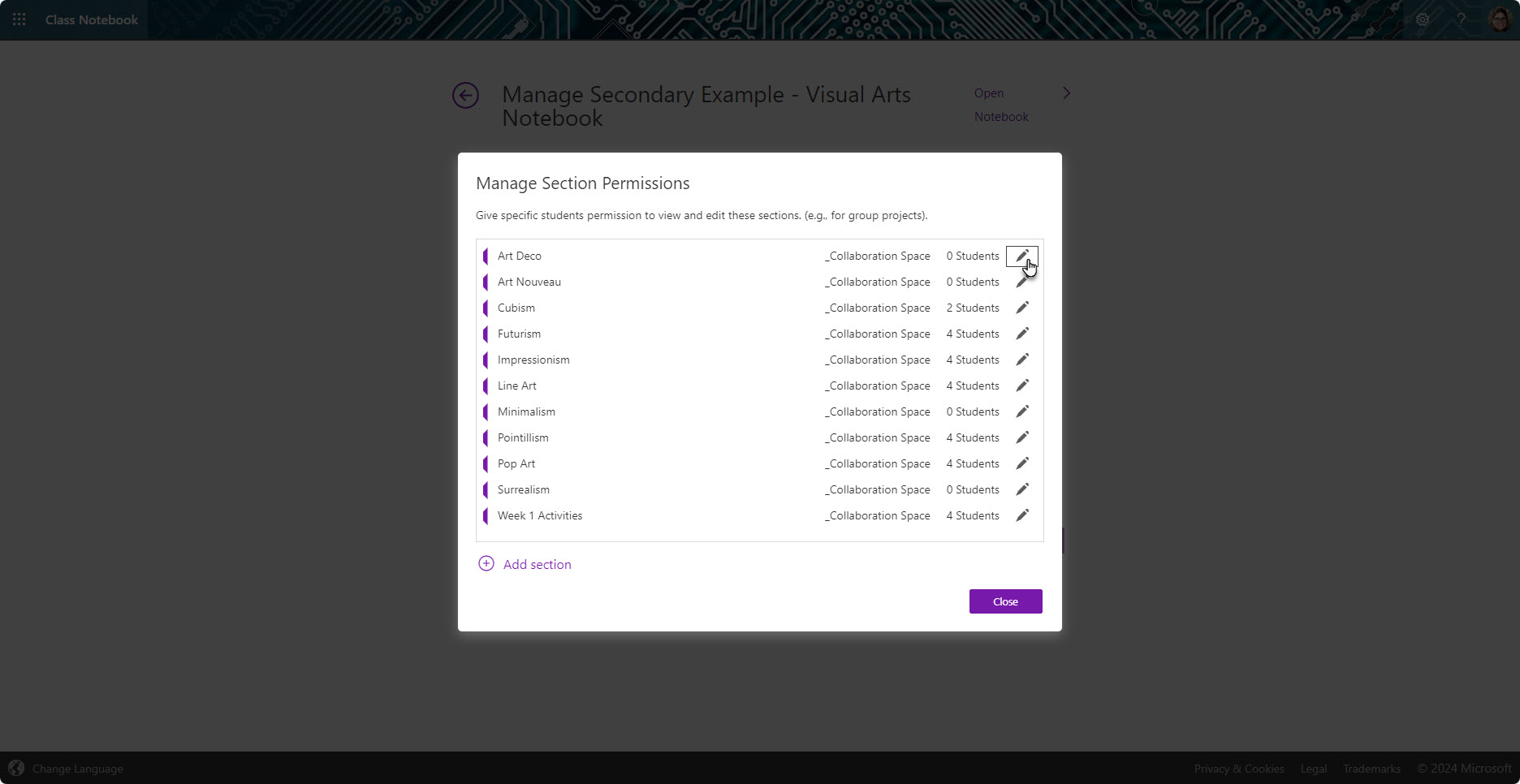The height and width of the screenshot is (784, 1520).
Task: Click "_Collaboration Space" in Impressionism row
Action: pos(878,360)
